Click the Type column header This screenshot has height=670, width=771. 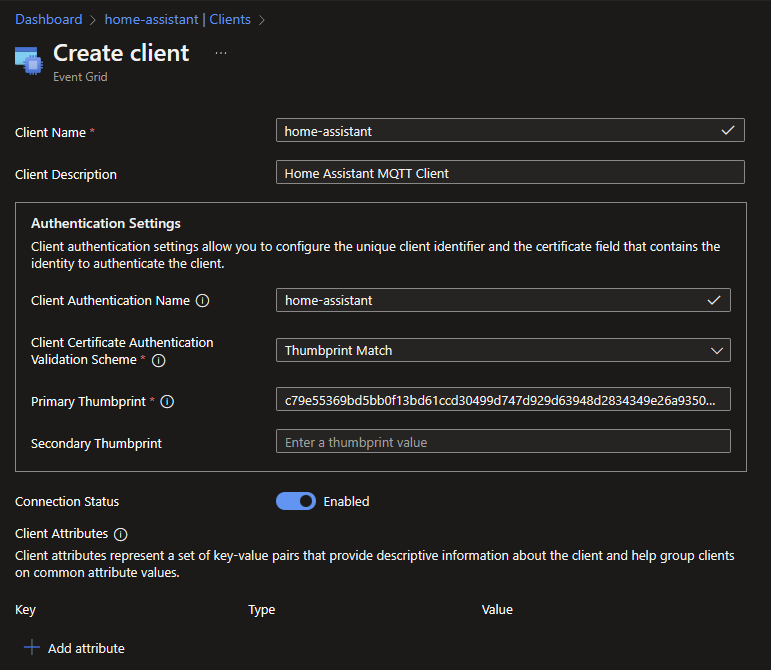(262, 610)
